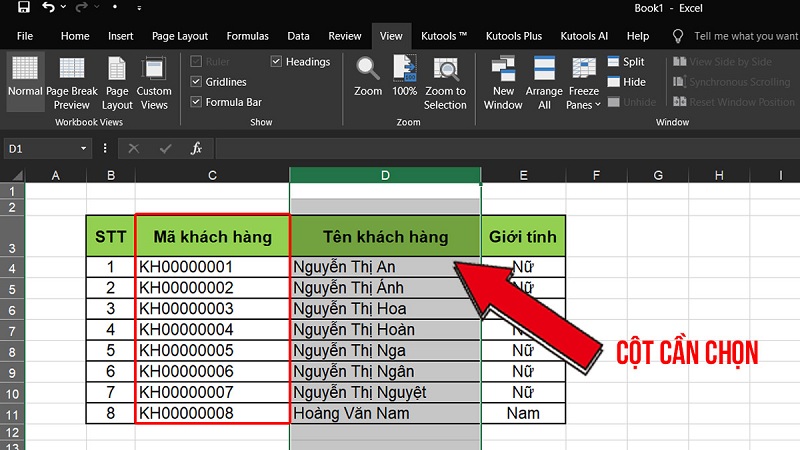The height and width of the screenshot is (450, 800).
Task: Select column A header
Action: pos(56,176)
